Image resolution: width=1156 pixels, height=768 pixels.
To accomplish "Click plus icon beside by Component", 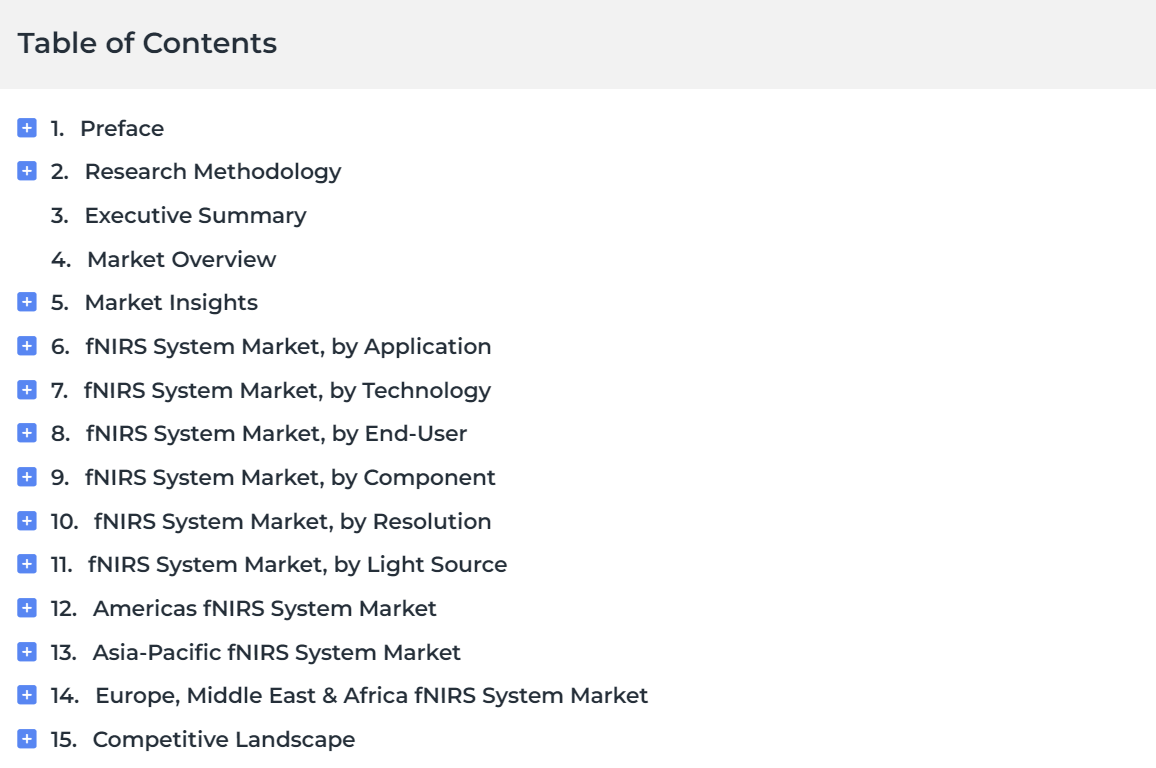I will (x=27, y=477).
